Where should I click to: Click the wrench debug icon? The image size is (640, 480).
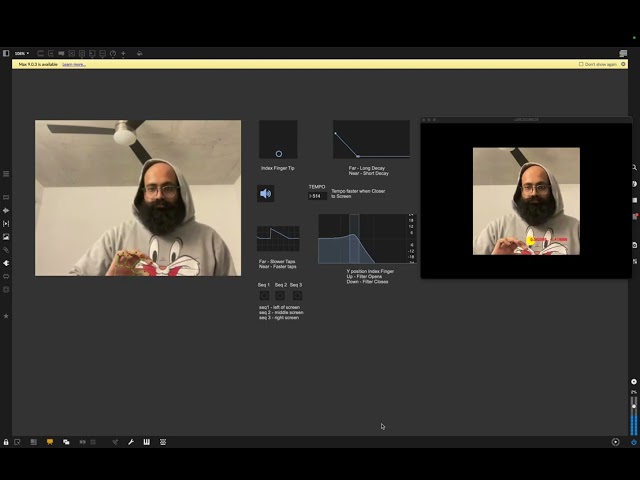coord(131,442)
